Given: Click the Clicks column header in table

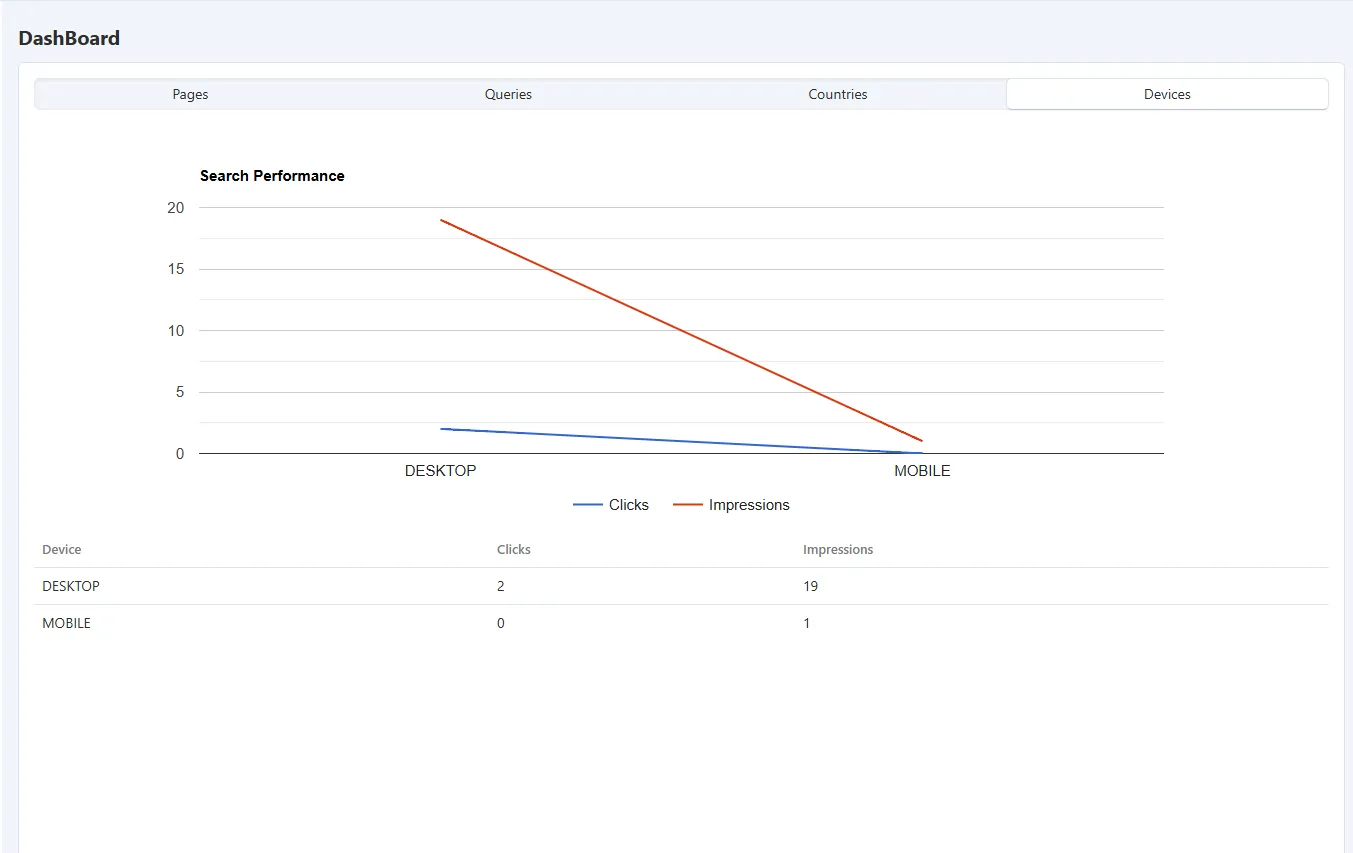Looking at the screenshot, I should point(514,550).
